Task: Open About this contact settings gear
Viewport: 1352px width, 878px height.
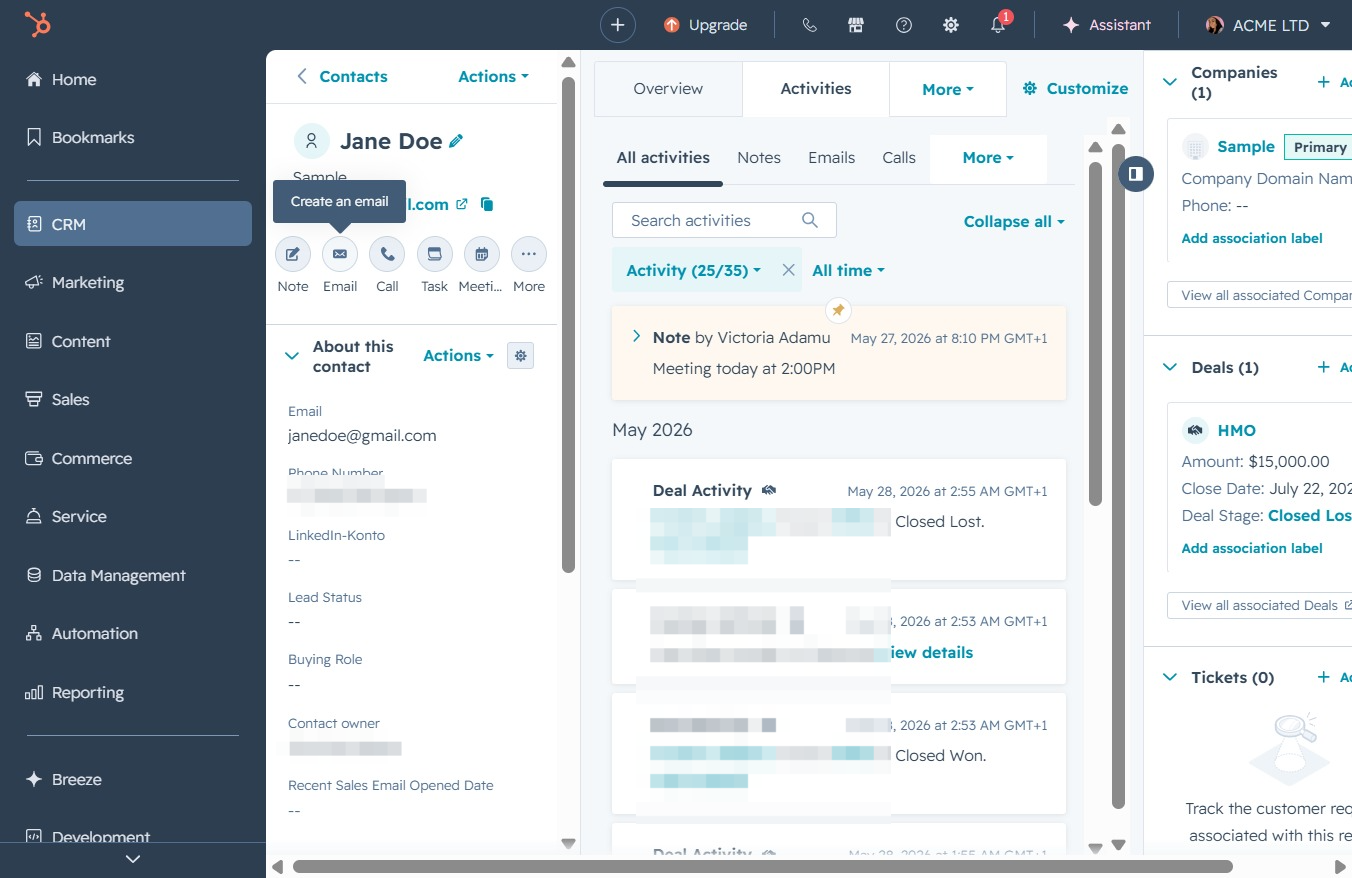Action: click(x=520, y=355)
